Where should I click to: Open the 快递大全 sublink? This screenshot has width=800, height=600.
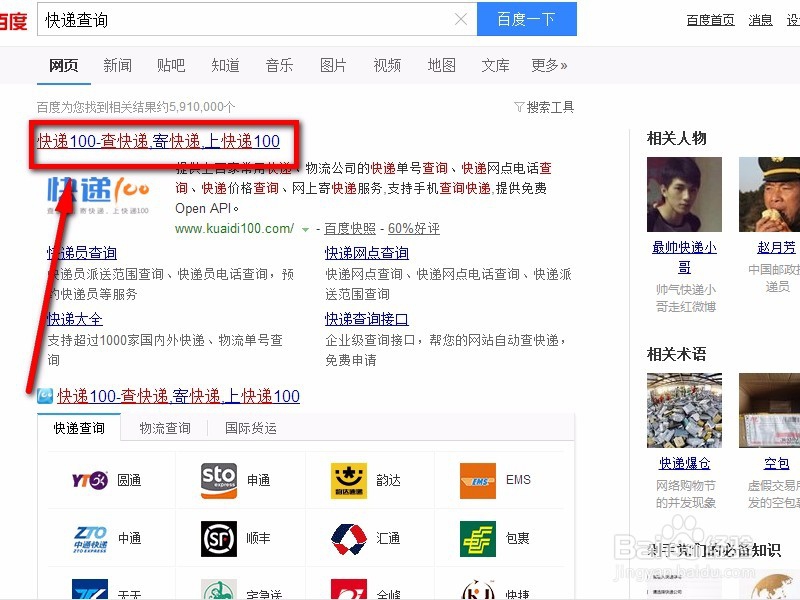74,319
